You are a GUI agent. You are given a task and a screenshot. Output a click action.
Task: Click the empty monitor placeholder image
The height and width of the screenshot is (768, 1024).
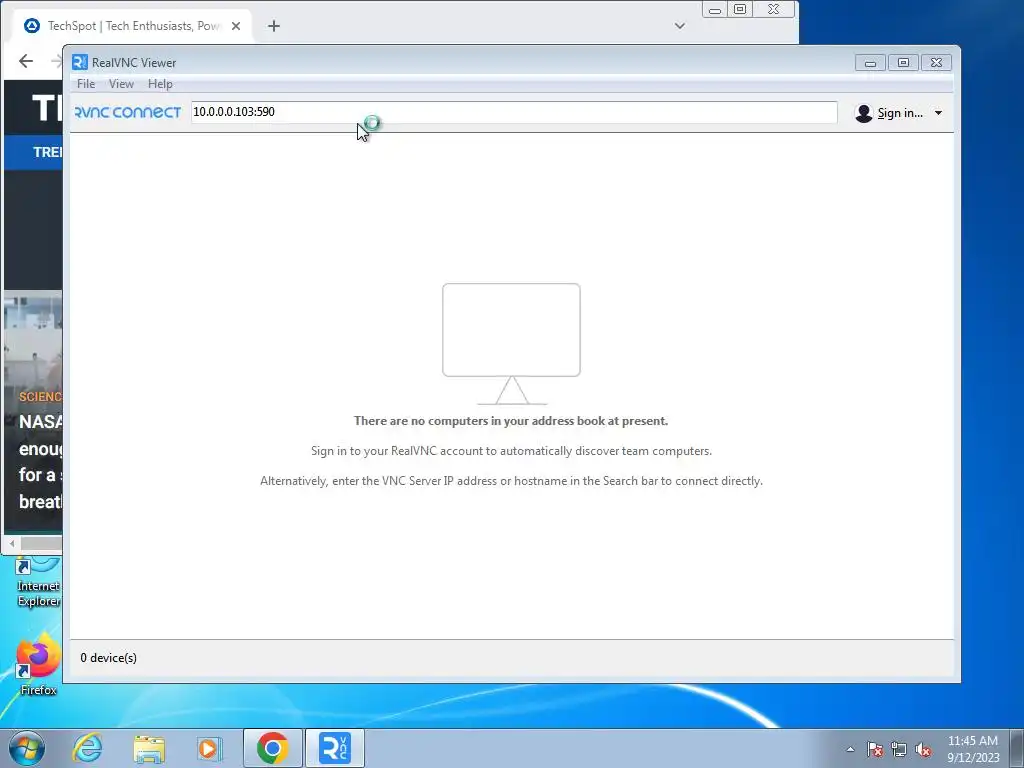511,344
